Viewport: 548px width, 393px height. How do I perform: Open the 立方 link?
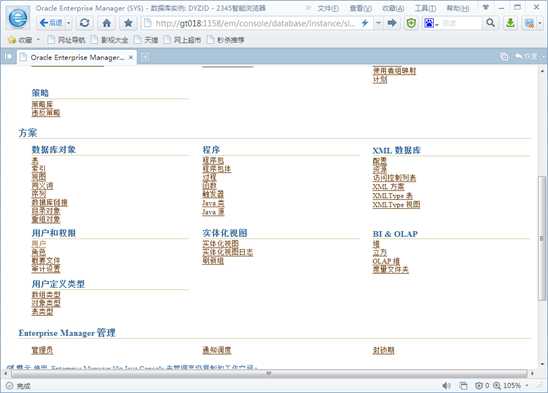[380, 252]
